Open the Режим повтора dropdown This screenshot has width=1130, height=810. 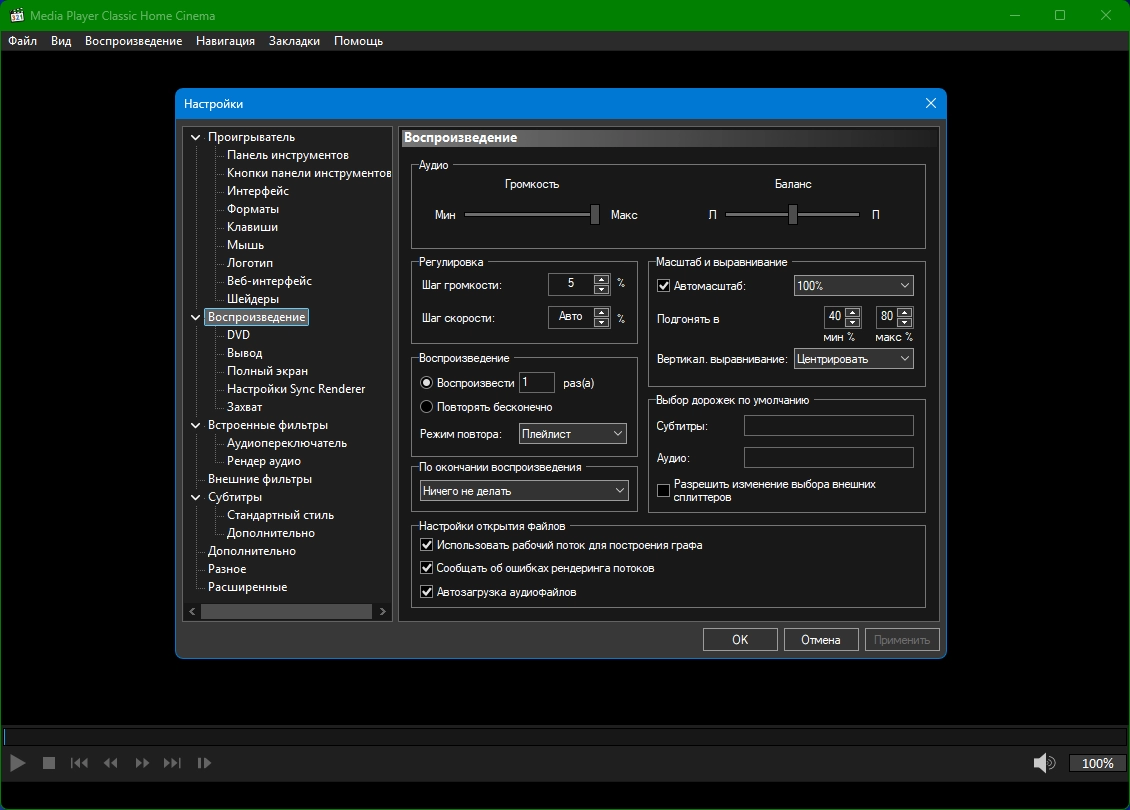coord(573,434)
